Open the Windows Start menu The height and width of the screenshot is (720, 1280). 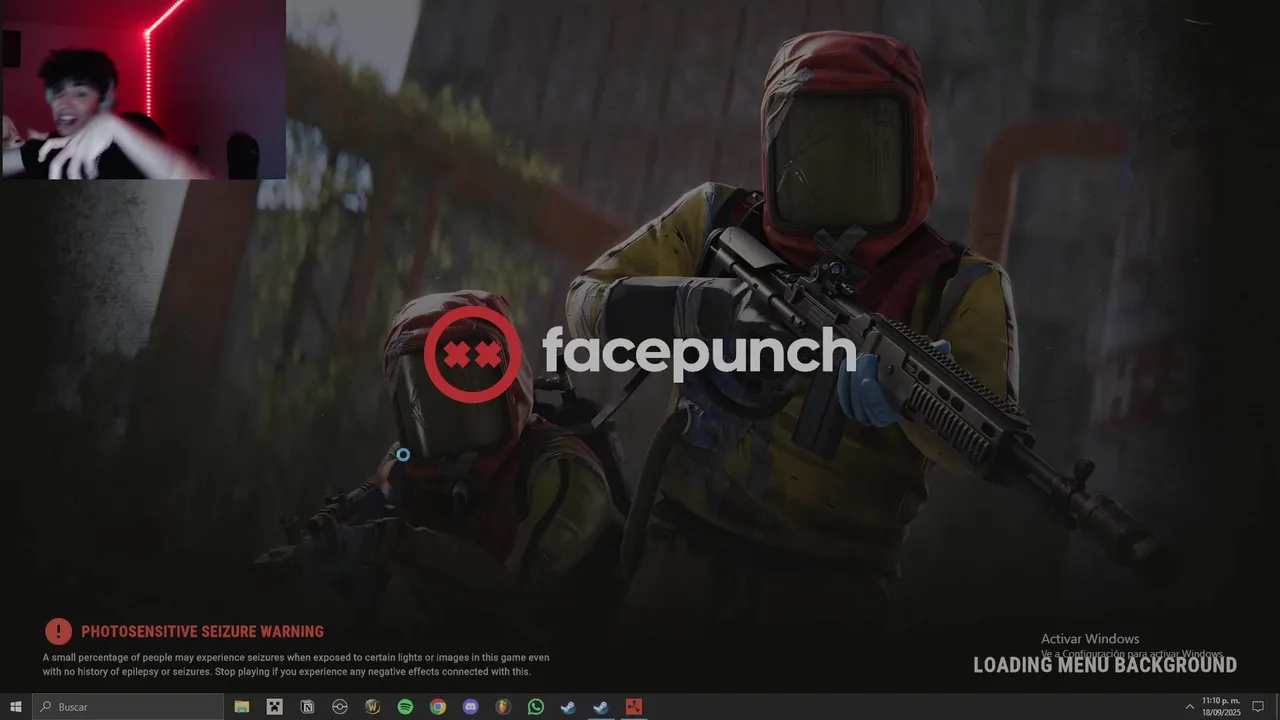(16, 707)
